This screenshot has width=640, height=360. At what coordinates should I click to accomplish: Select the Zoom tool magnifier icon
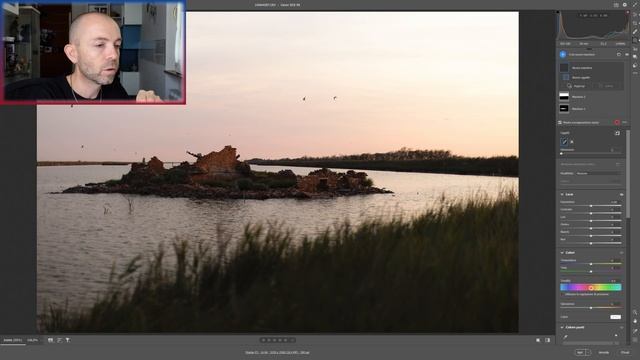tap(635, 312)
